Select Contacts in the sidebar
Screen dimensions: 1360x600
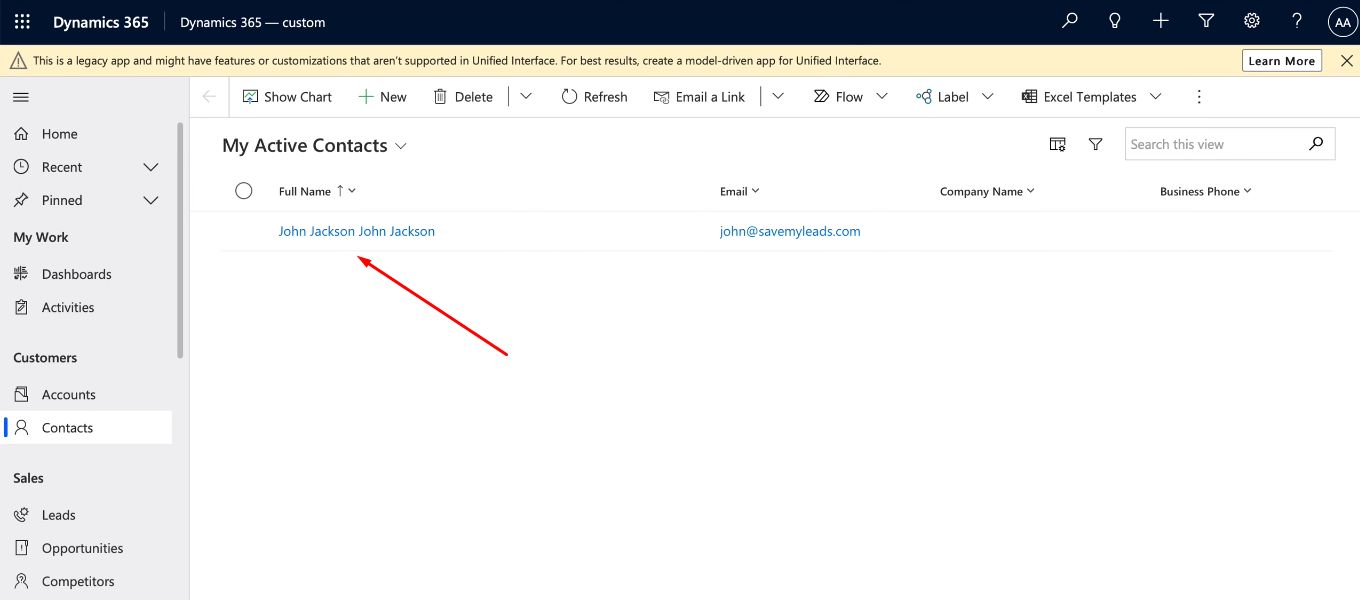(x=86, y=427)
